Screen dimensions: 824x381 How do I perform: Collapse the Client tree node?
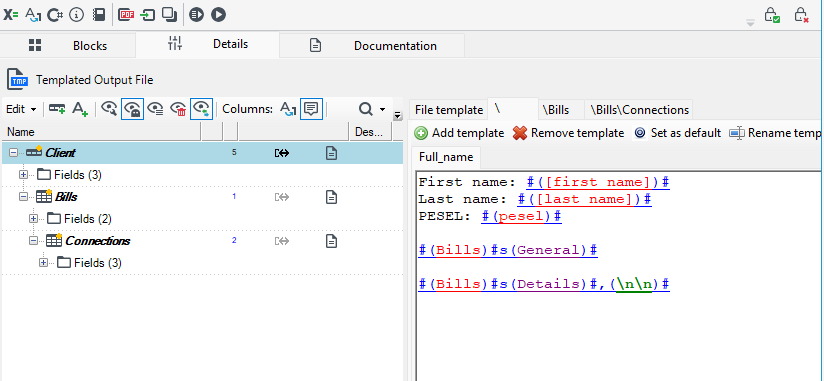(13, 153)
